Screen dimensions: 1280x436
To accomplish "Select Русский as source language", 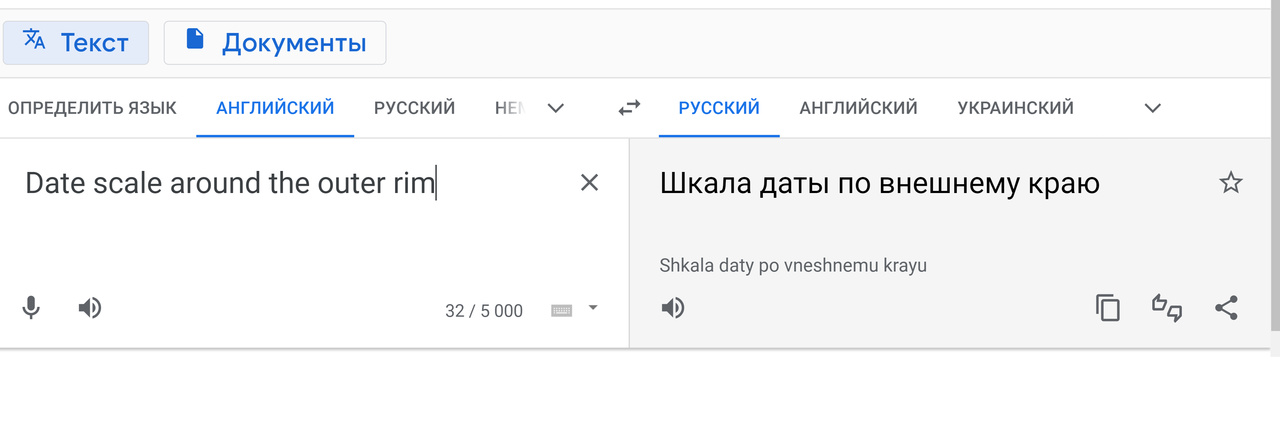I will click(414, 108).
